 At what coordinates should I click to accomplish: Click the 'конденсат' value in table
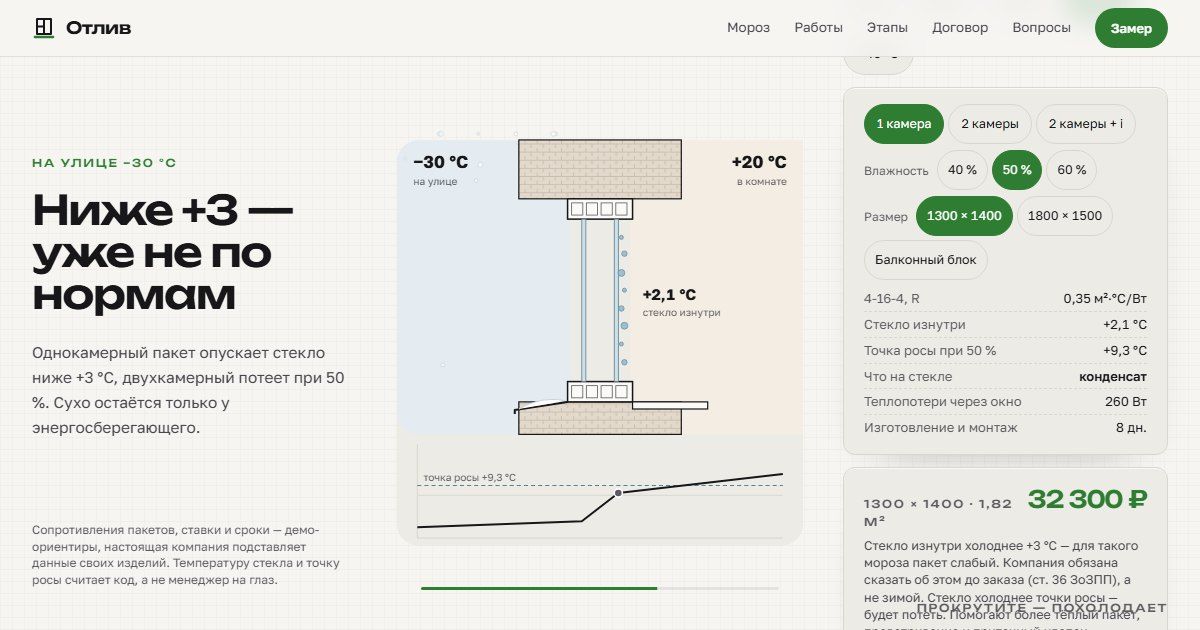(1113, 377)
